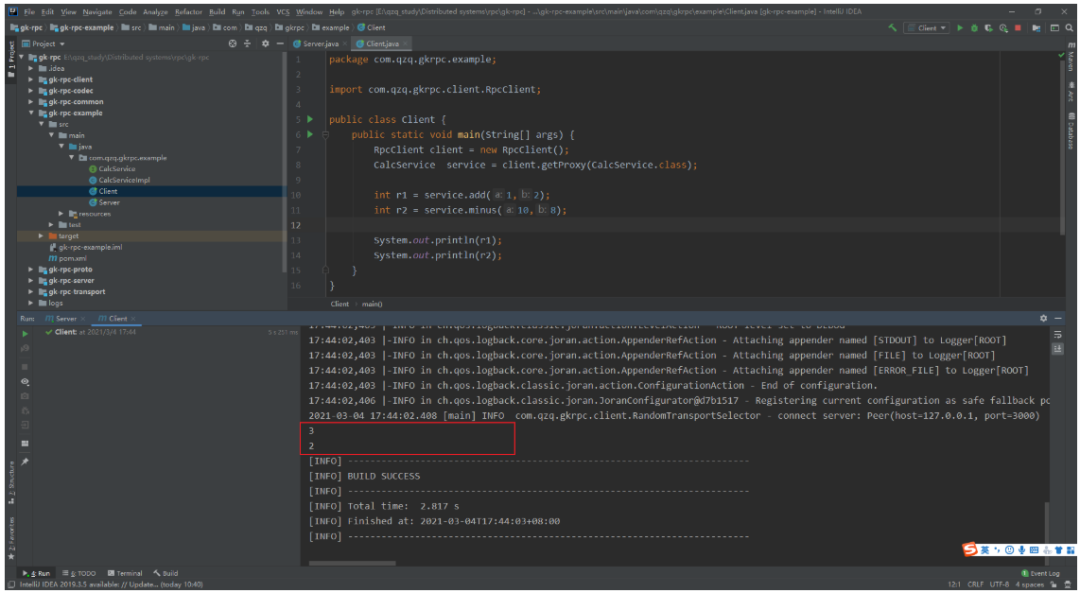This screenshot has width=1080, height=593.
Task: Open the Refactor menu
Action: tap(188, 11)
